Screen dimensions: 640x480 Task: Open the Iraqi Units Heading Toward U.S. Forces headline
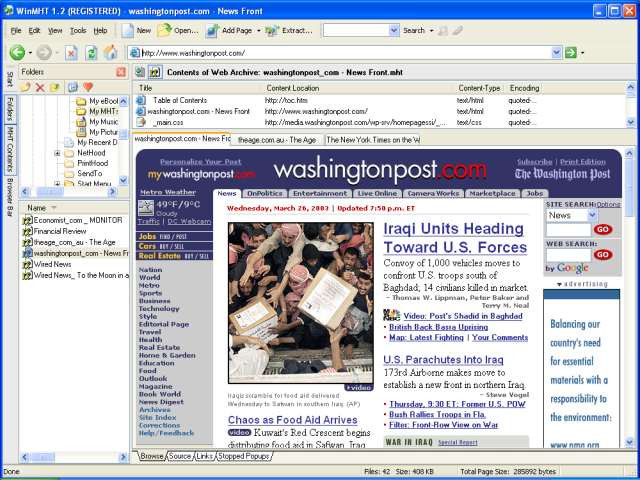(x=454, y=238)
